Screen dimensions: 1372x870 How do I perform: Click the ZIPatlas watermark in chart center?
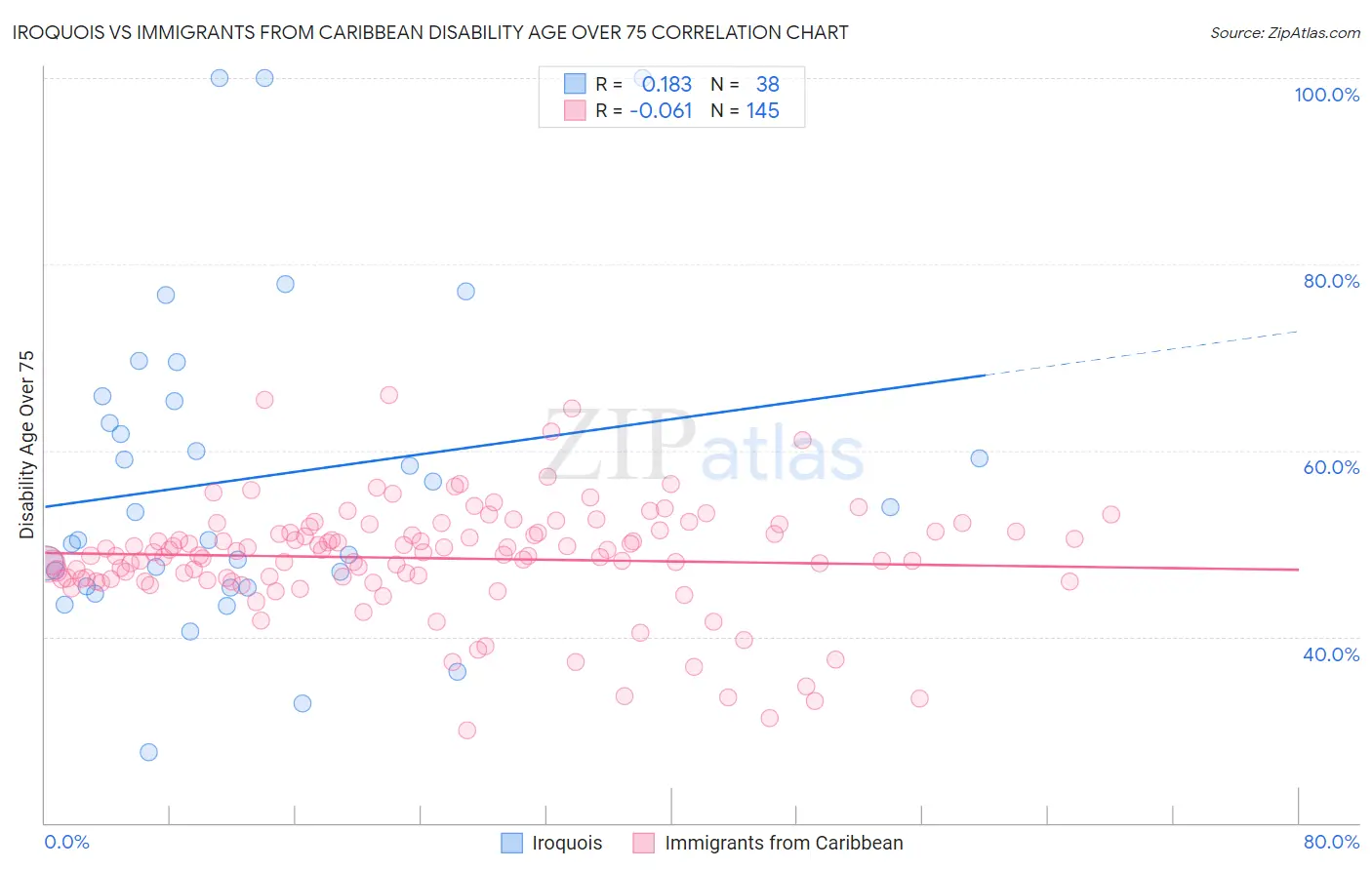pyautogui.click(x=705, y=447)
